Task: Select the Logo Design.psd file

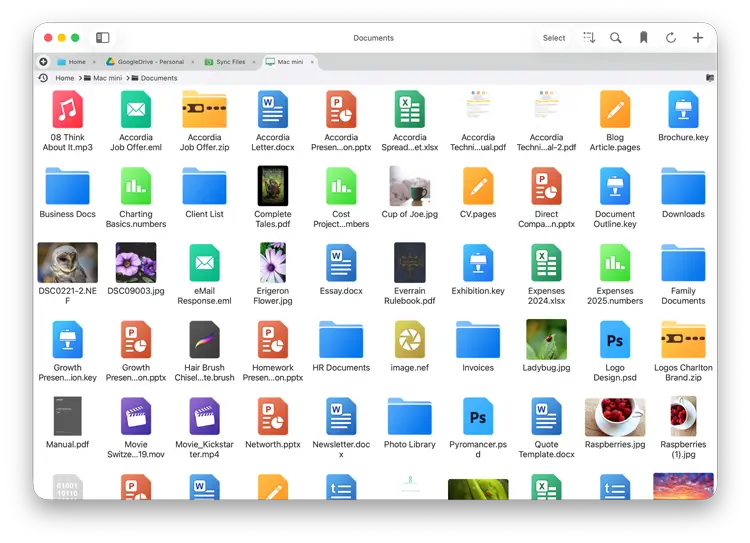Action: (x=615, y=340)
